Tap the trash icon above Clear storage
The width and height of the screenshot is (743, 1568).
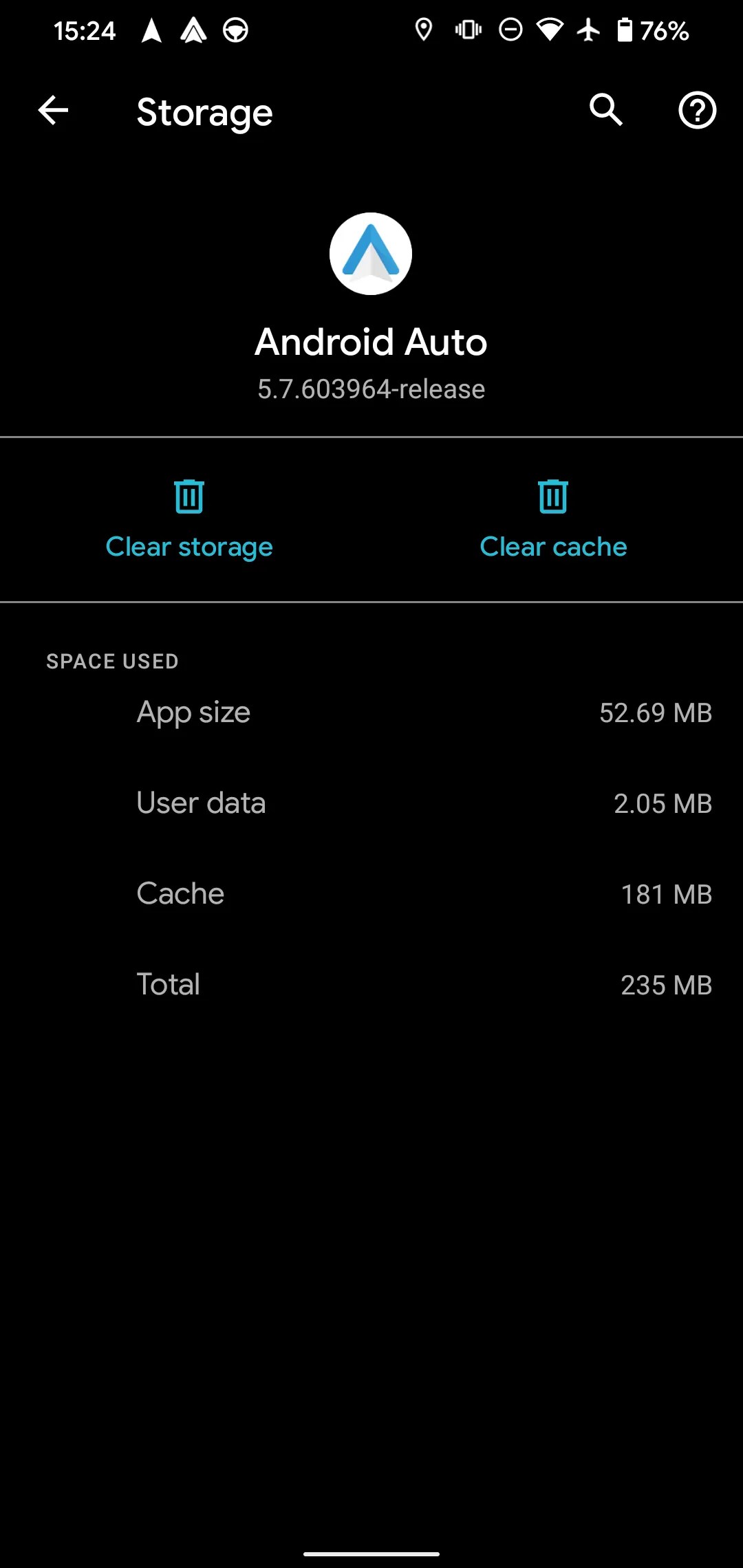click(189, 497)
